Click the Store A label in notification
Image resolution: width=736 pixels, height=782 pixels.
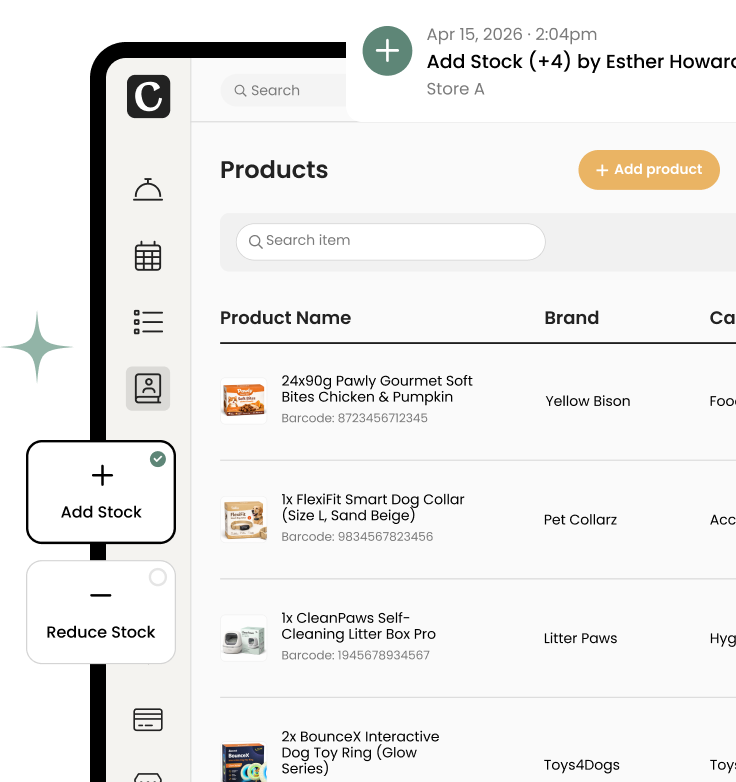(x=455, y=89)
